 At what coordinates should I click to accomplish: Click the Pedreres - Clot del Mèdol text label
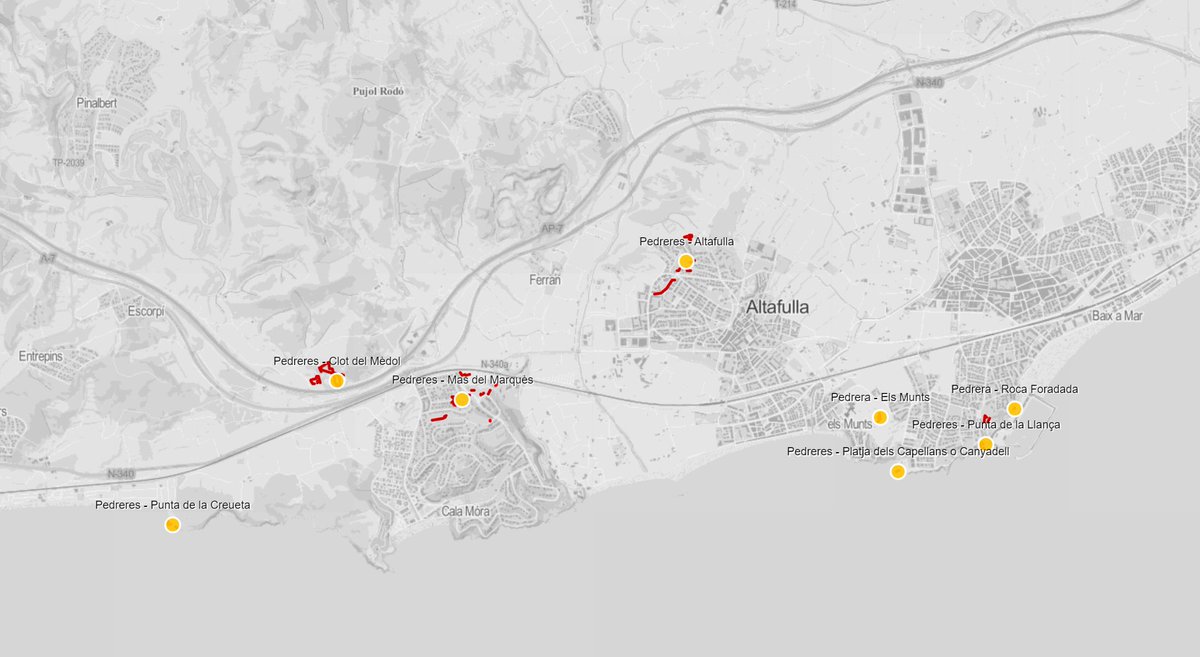point(336,360)
